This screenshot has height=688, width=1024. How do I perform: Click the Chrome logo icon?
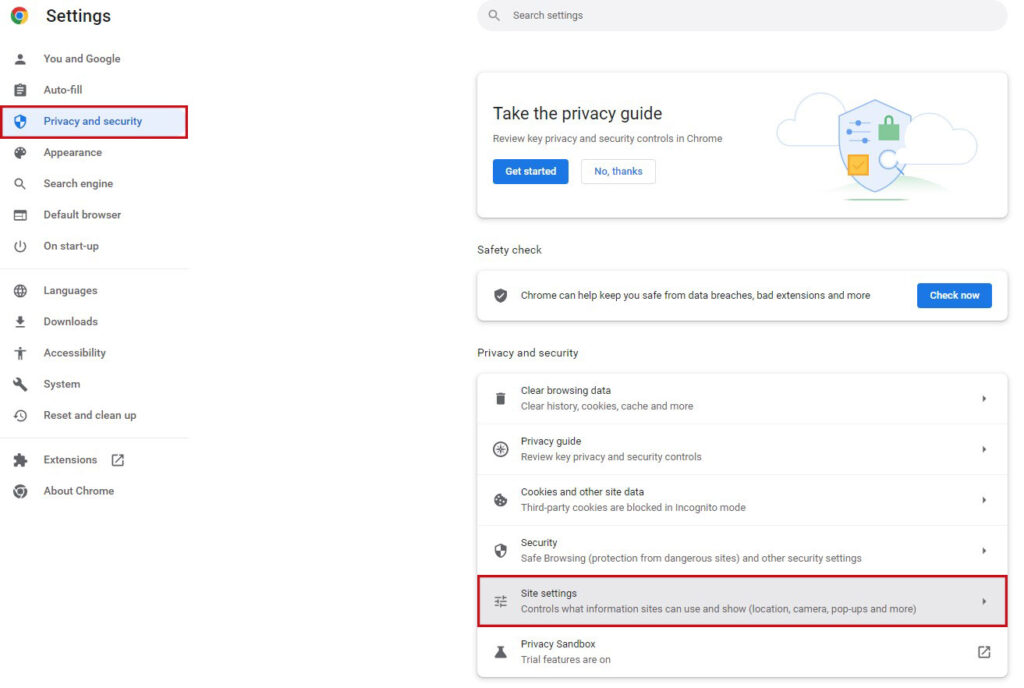pos(19,16)
